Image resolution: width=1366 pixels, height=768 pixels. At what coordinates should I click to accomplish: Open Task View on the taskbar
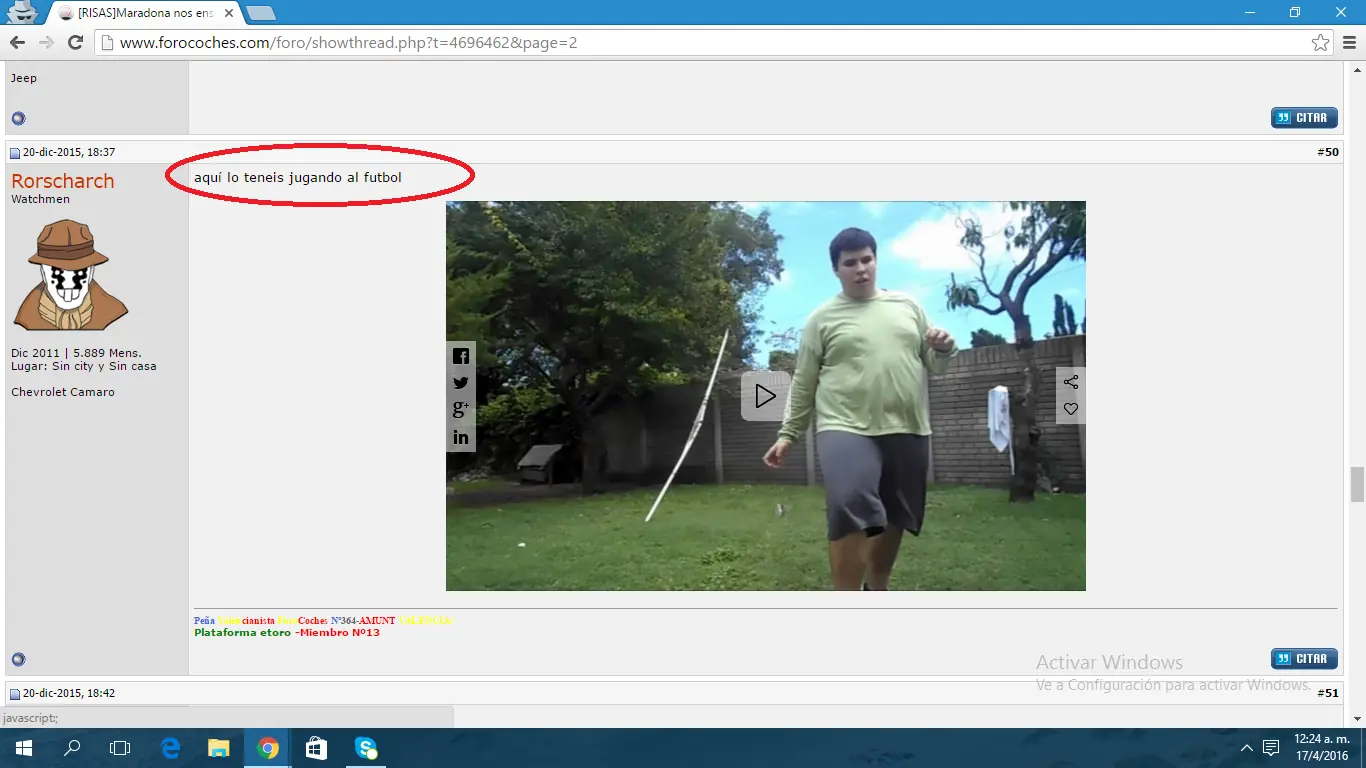click(x=120, y=748)
